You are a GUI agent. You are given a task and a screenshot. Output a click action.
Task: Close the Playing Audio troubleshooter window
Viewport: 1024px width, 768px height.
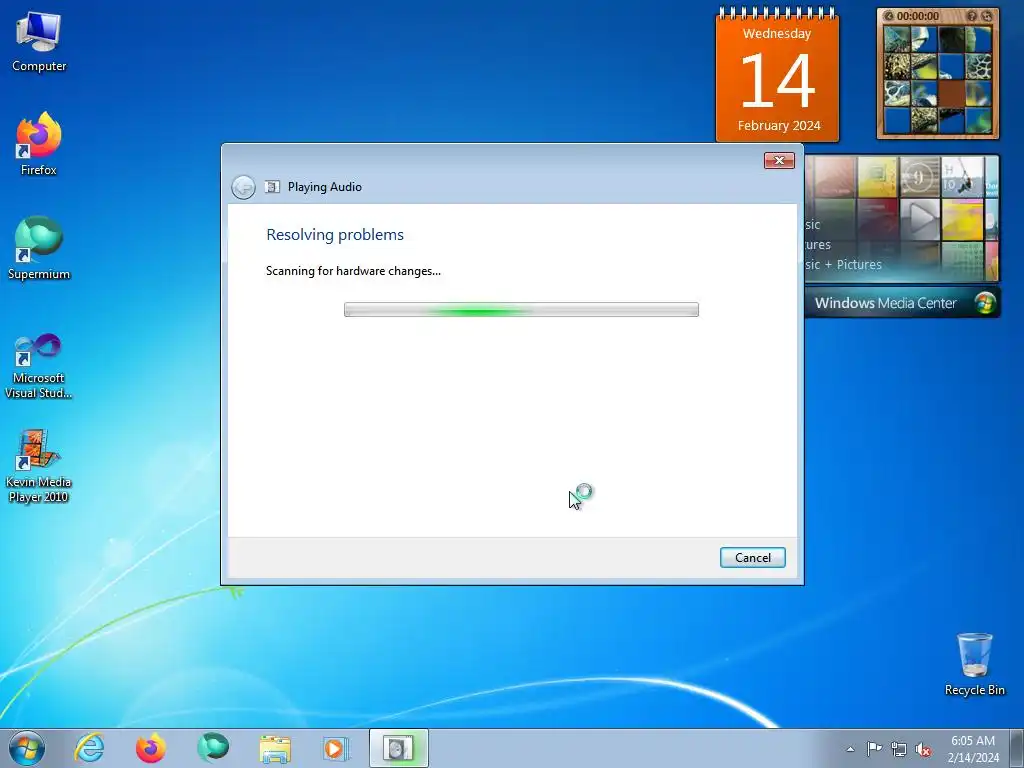tap(779, 161)
